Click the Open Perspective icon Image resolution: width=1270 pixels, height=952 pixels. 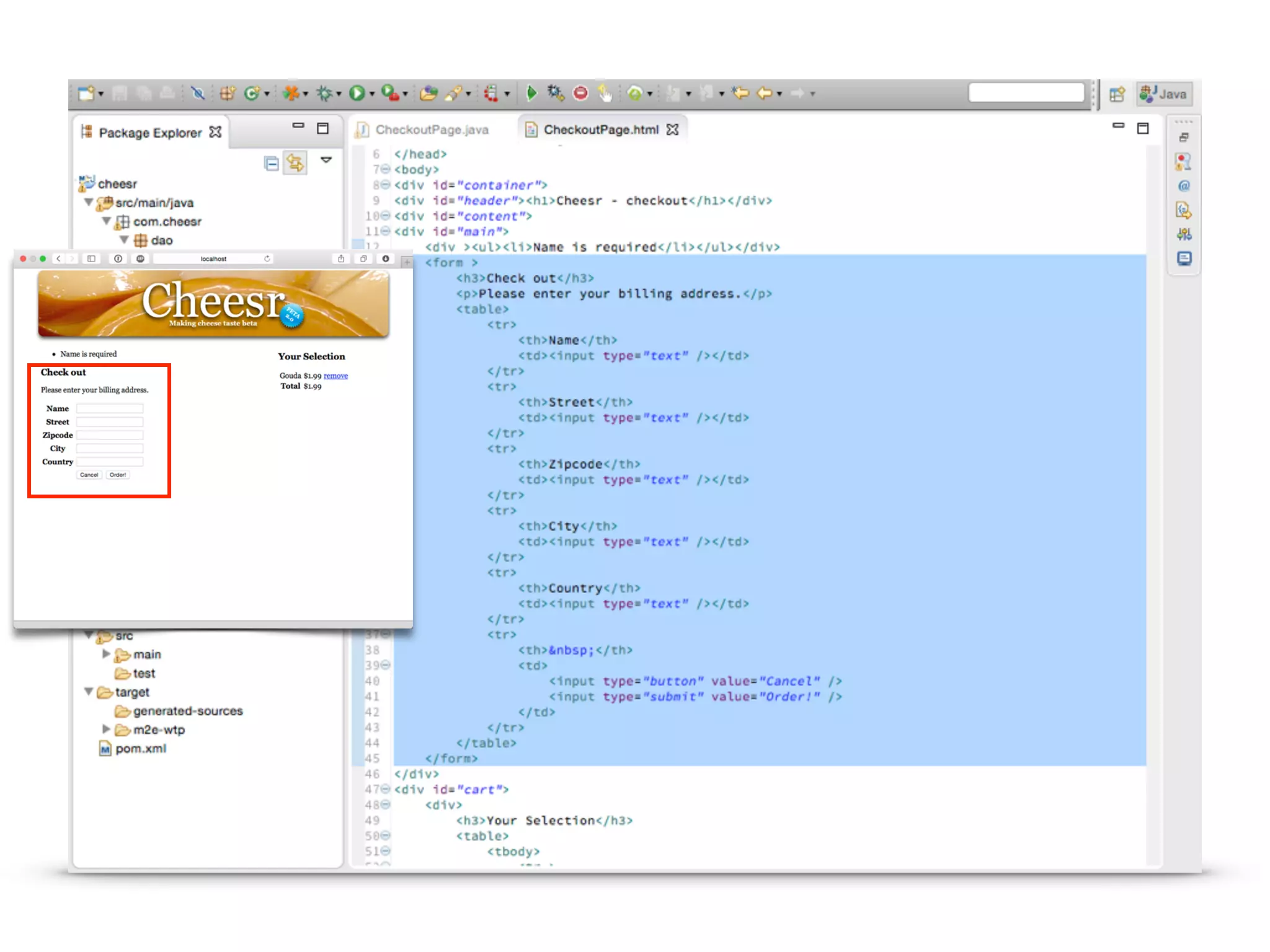[1117, 94]
